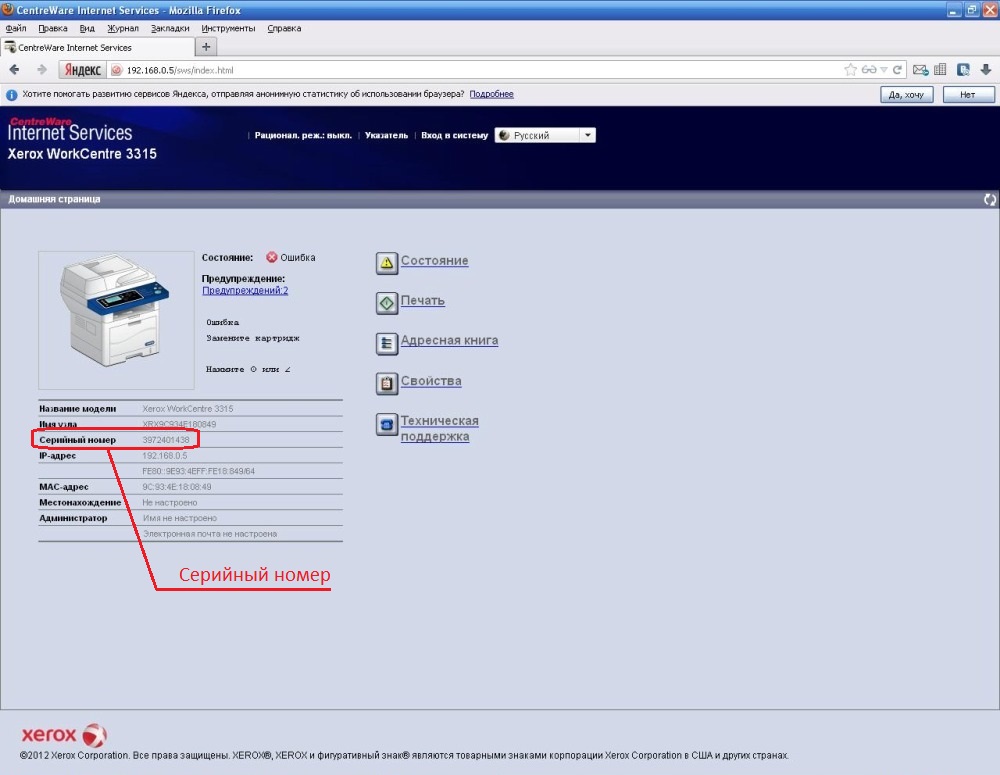The width and height of the screenshot is (1000, 775).
Task: Click IPv6 address FE80::9E93:4EFF:FE18:849/64
Action: [198, 471]
